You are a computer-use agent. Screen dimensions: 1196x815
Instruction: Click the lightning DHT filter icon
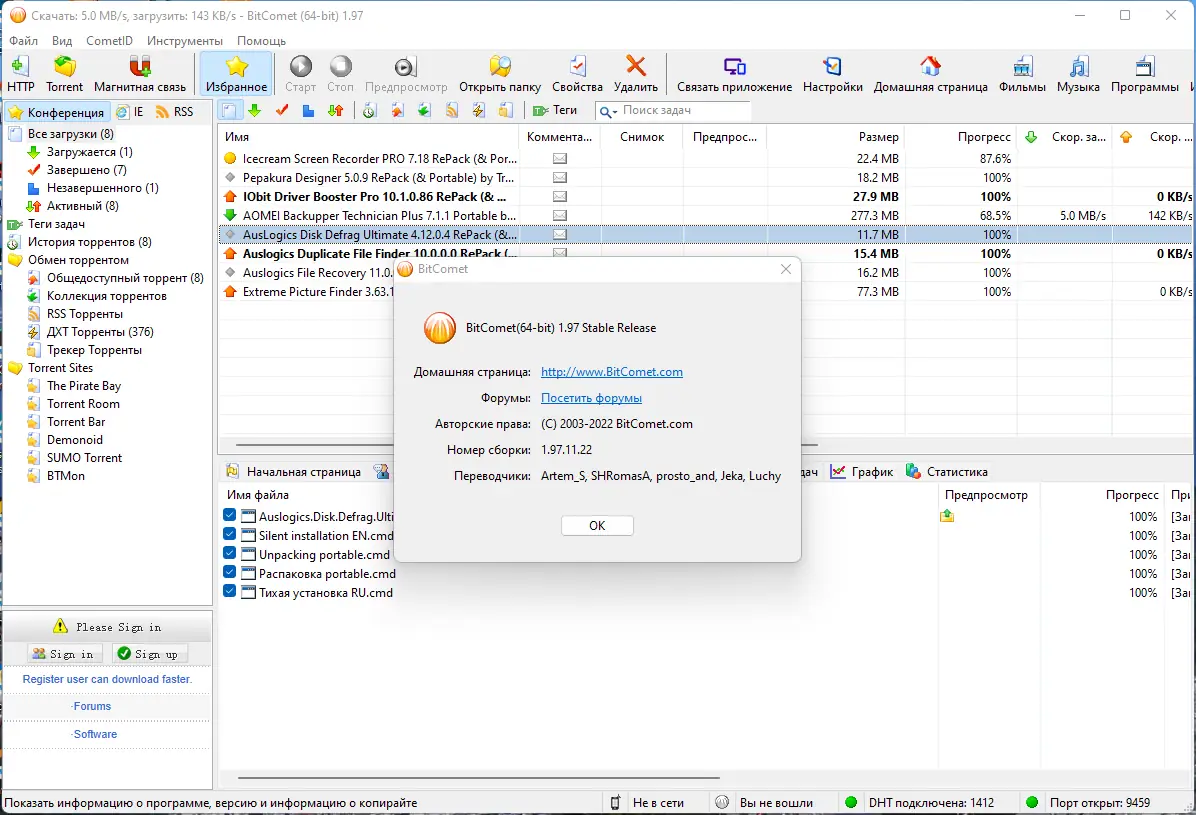pyautogui.click(x=478, y=111)
